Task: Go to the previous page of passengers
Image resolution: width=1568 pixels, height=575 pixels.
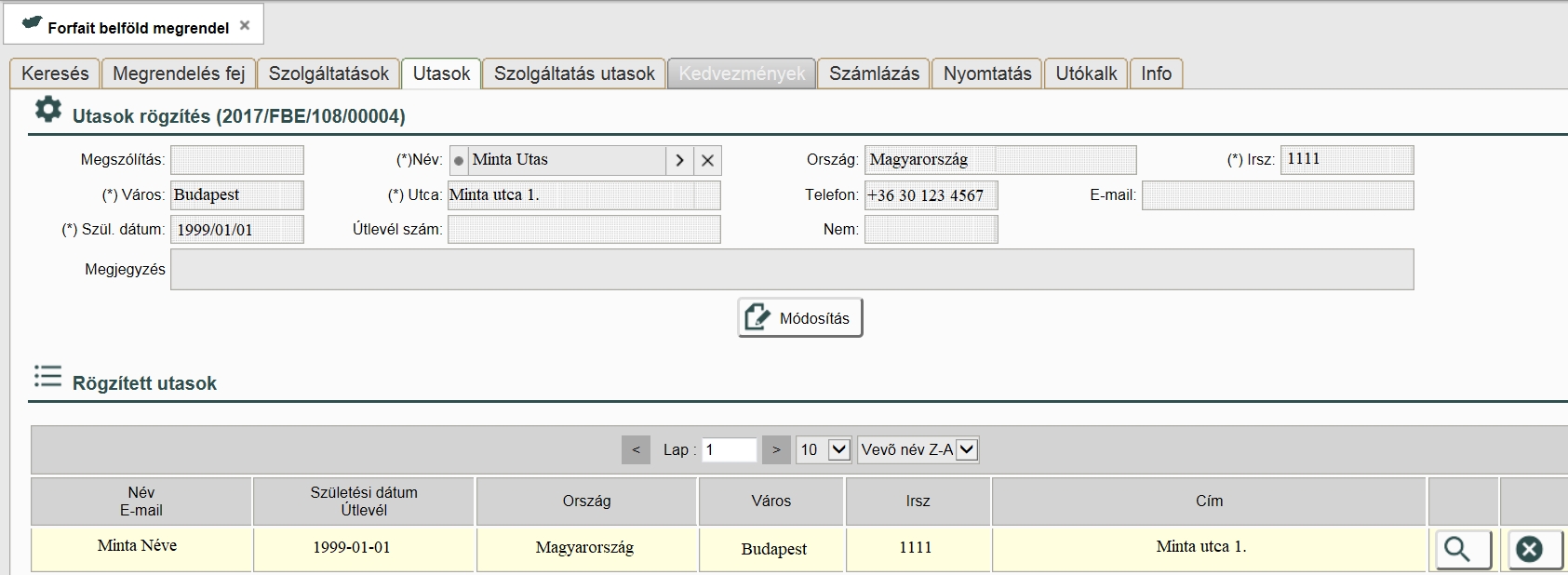Action: tap(636, 450)
